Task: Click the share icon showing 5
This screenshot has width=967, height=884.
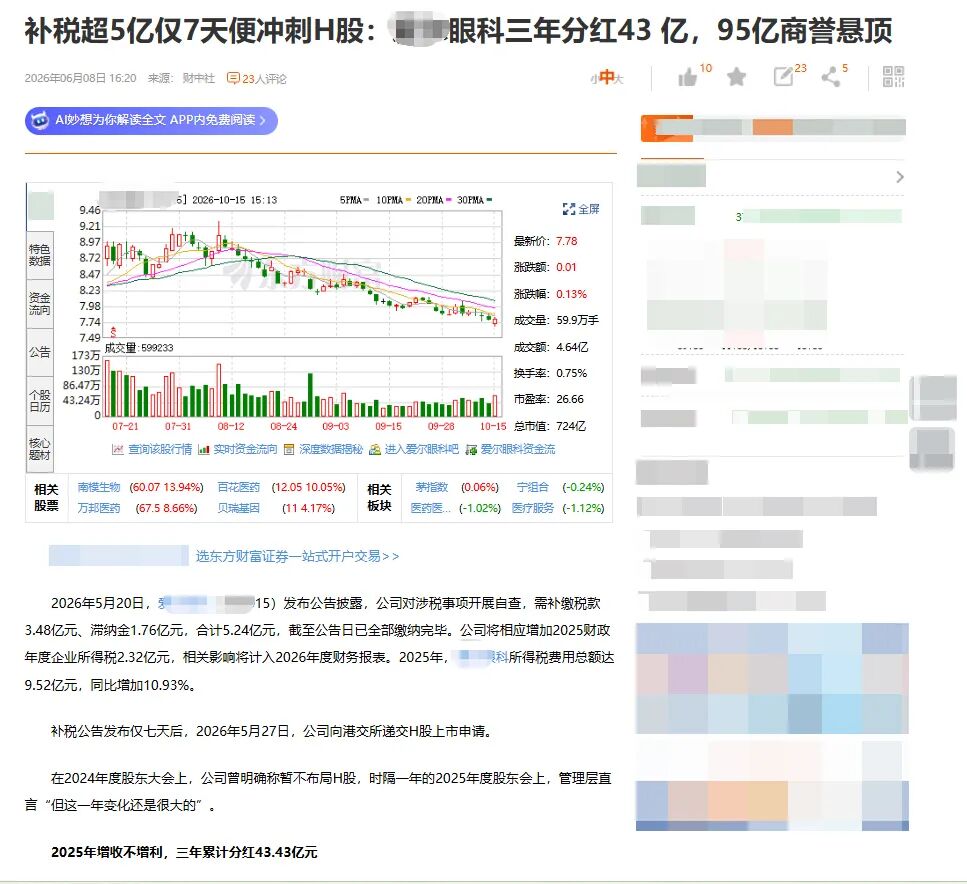Action: 831,77
